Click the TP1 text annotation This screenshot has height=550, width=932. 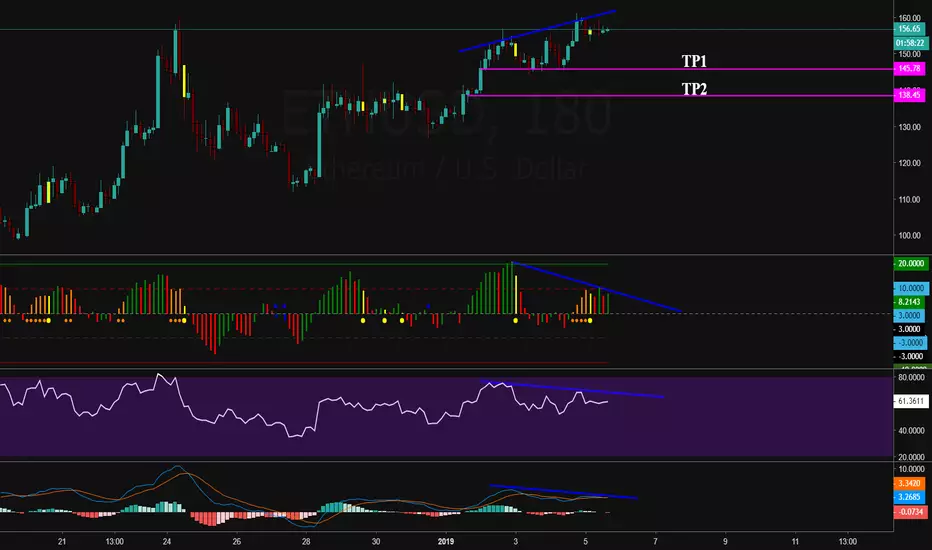pos(694,61)
